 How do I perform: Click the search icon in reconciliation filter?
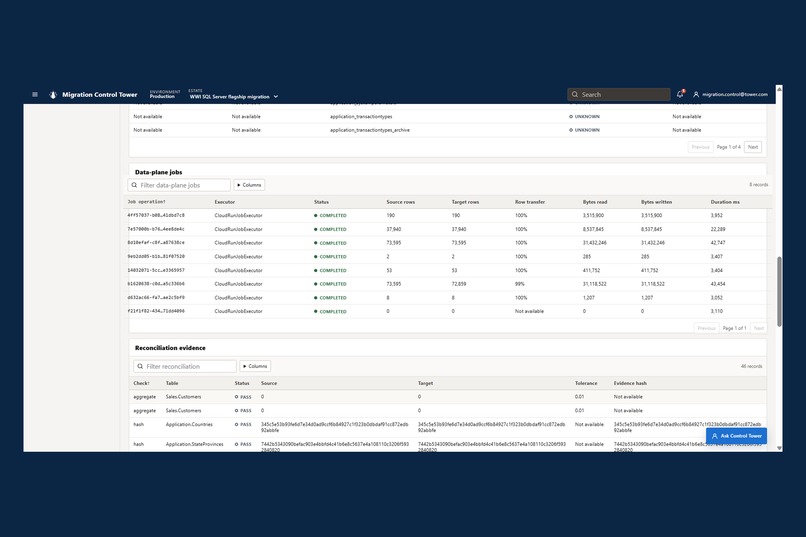point(140,366)
